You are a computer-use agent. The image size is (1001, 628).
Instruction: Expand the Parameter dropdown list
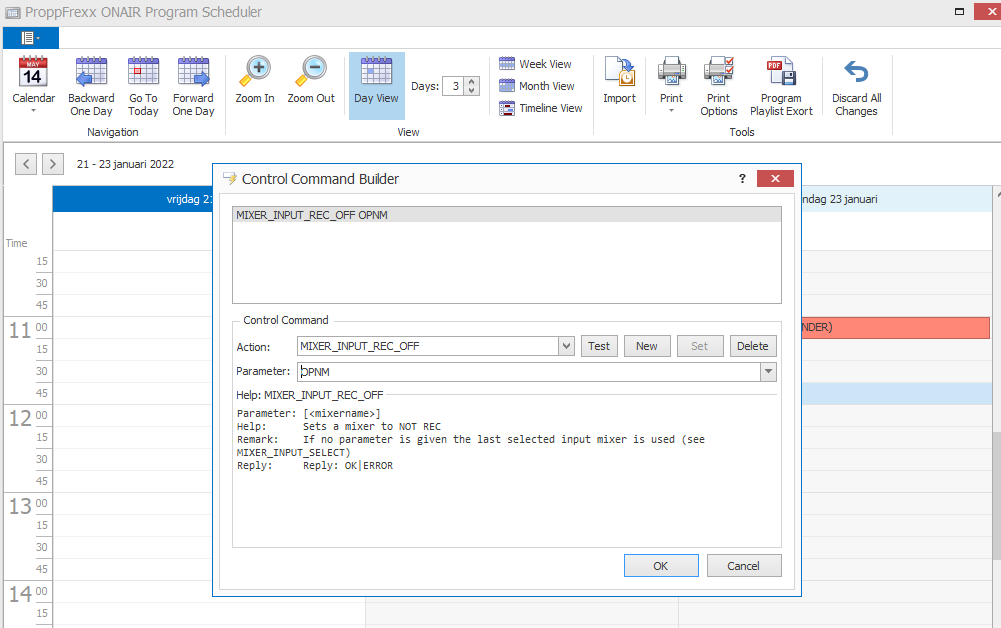click(768, 372)
